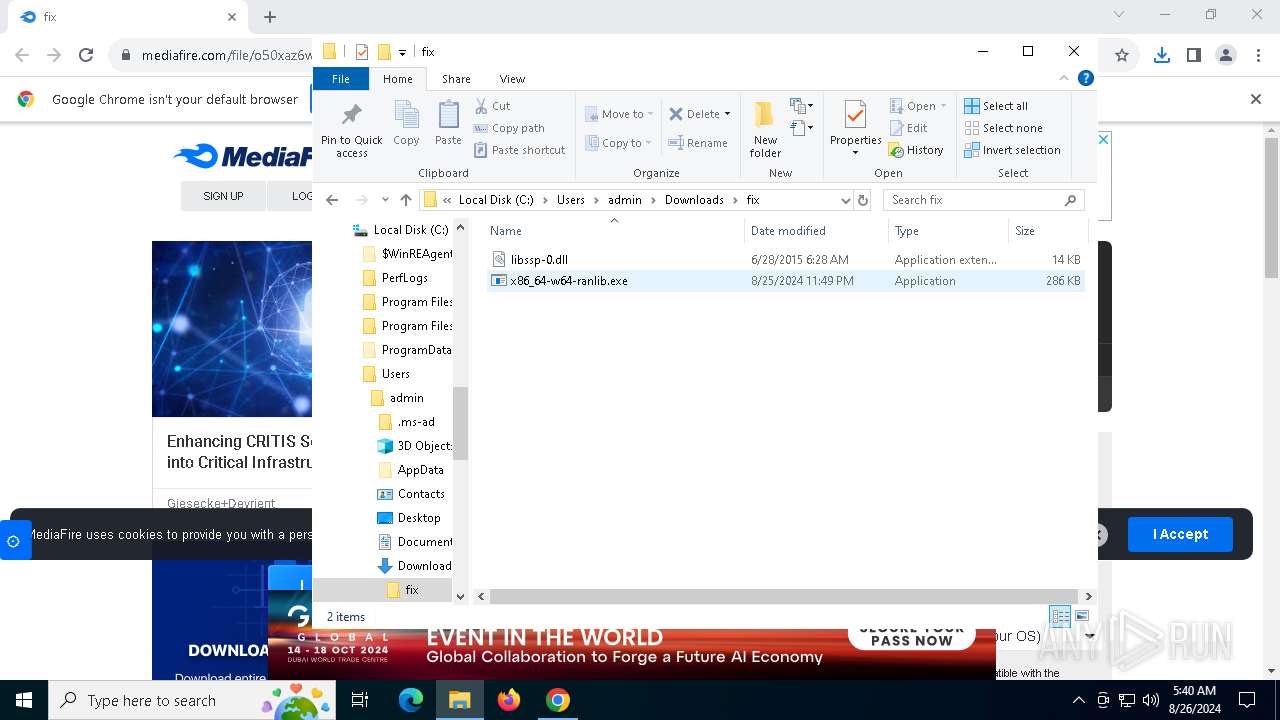This screenshot has width=1280, height=720.
Task: Open Firefox from taskbar
Action: 509,700
